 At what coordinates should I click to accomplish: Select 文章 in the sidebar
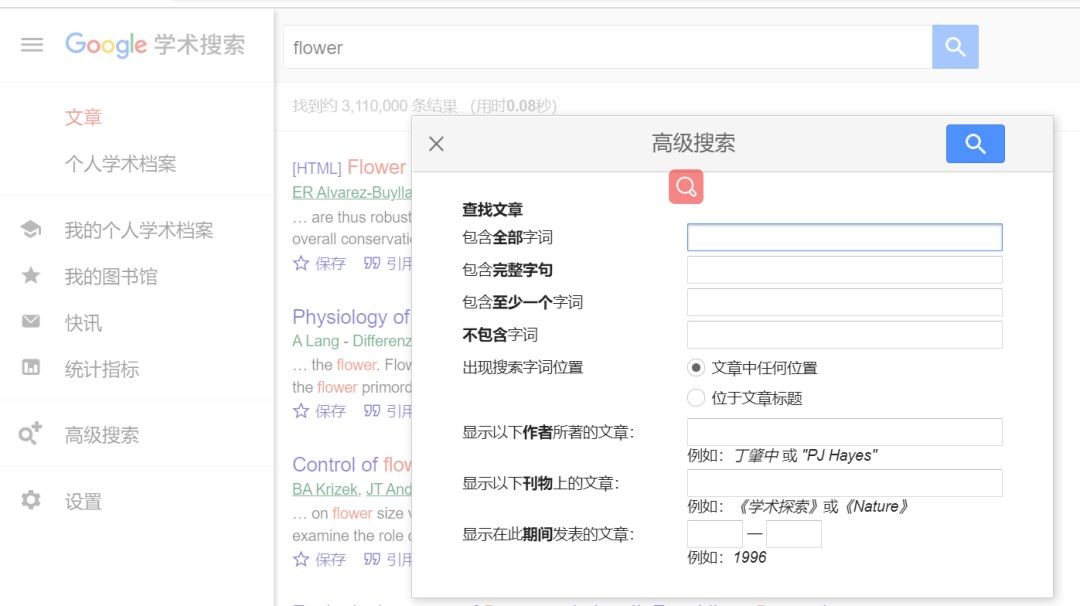point(83,117)
